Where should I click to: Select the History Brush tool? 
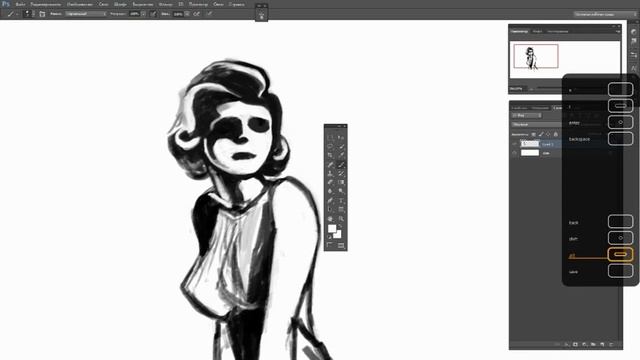click(341, 173)
